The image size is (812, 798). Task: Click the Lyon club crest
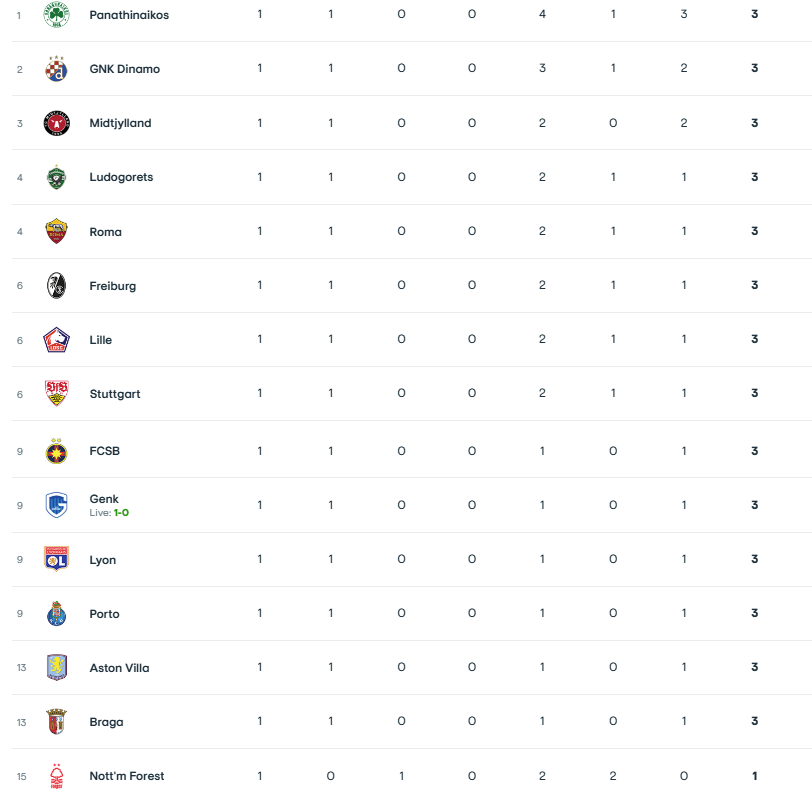point(56,559)
